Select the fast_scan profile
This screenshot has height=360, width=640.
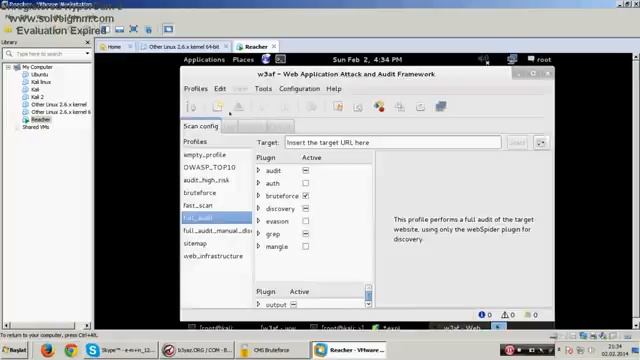coord(198,205)
